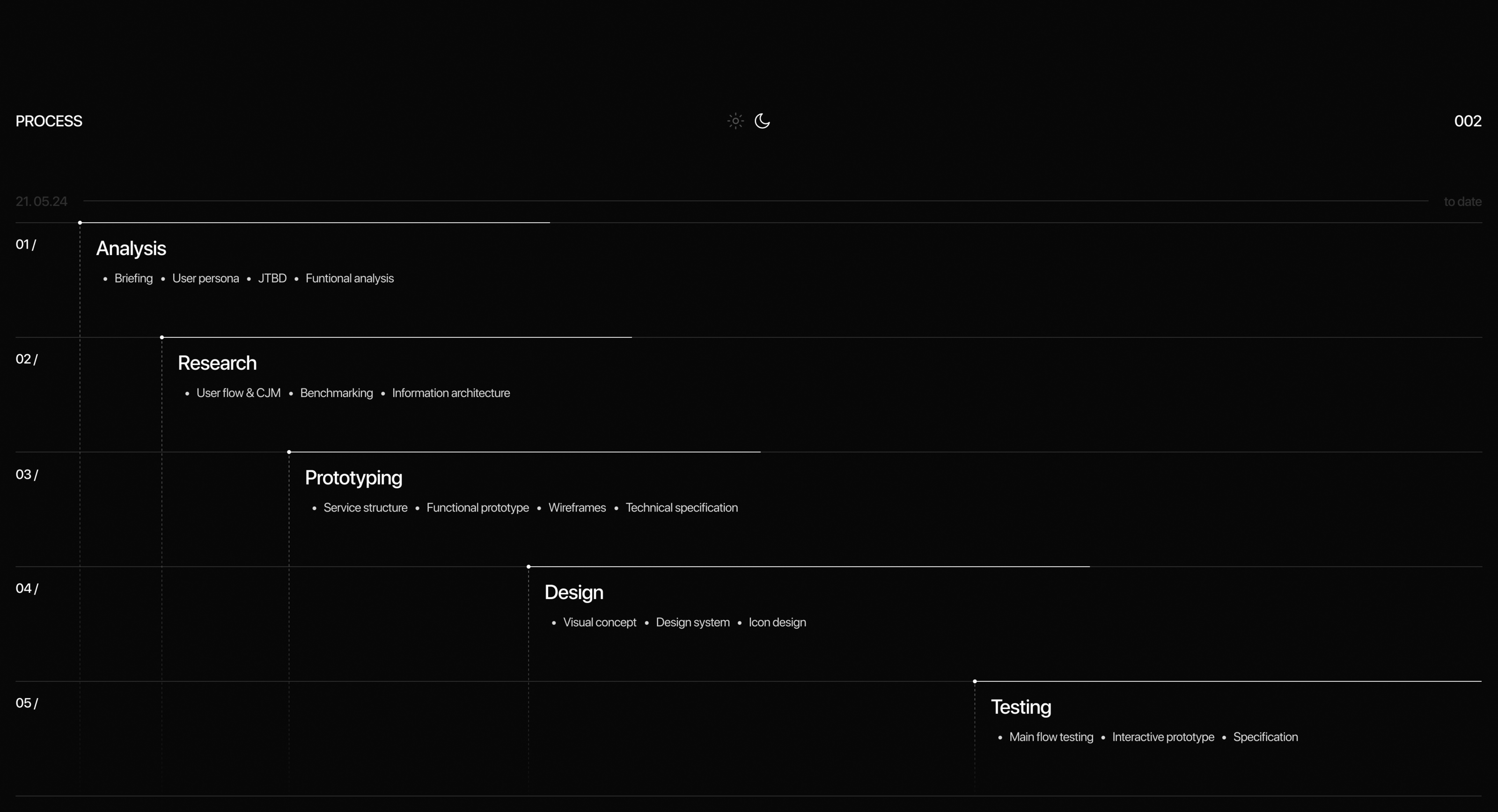Select the Research stage title
The height and width of the screenshot is (812, 1498).
coord(217,363)
